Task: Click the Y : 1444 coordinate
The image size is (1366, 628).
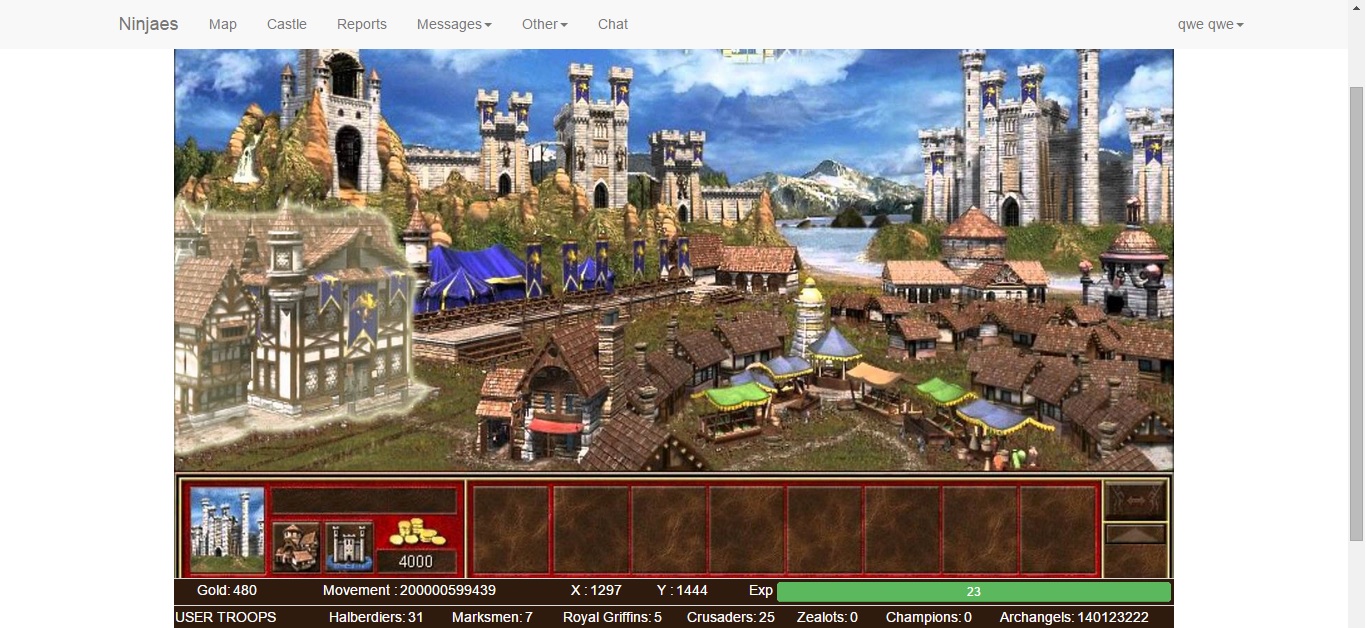Action: coord(682,591)
